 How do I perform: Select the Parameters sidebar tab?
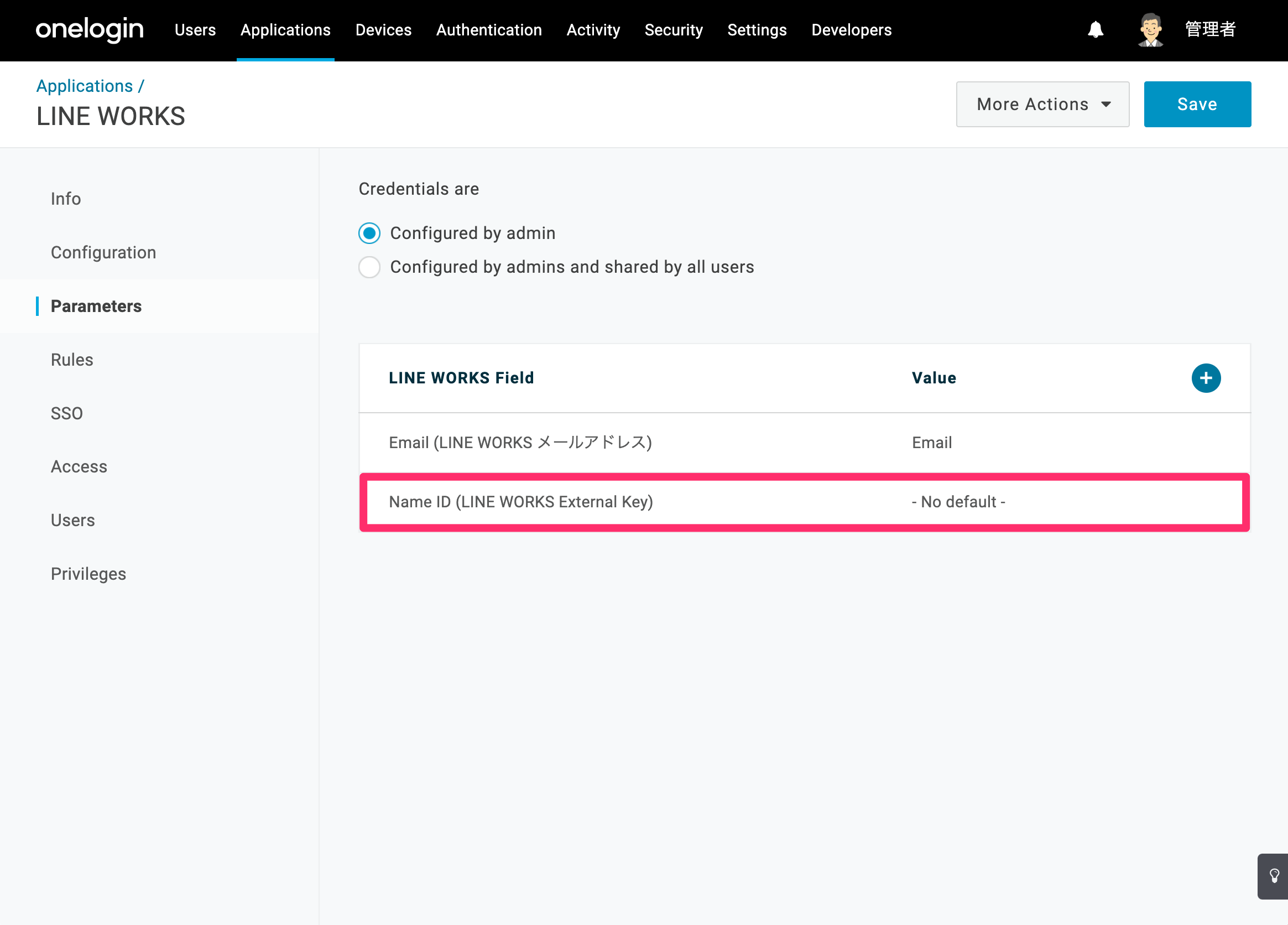(96, 306)
